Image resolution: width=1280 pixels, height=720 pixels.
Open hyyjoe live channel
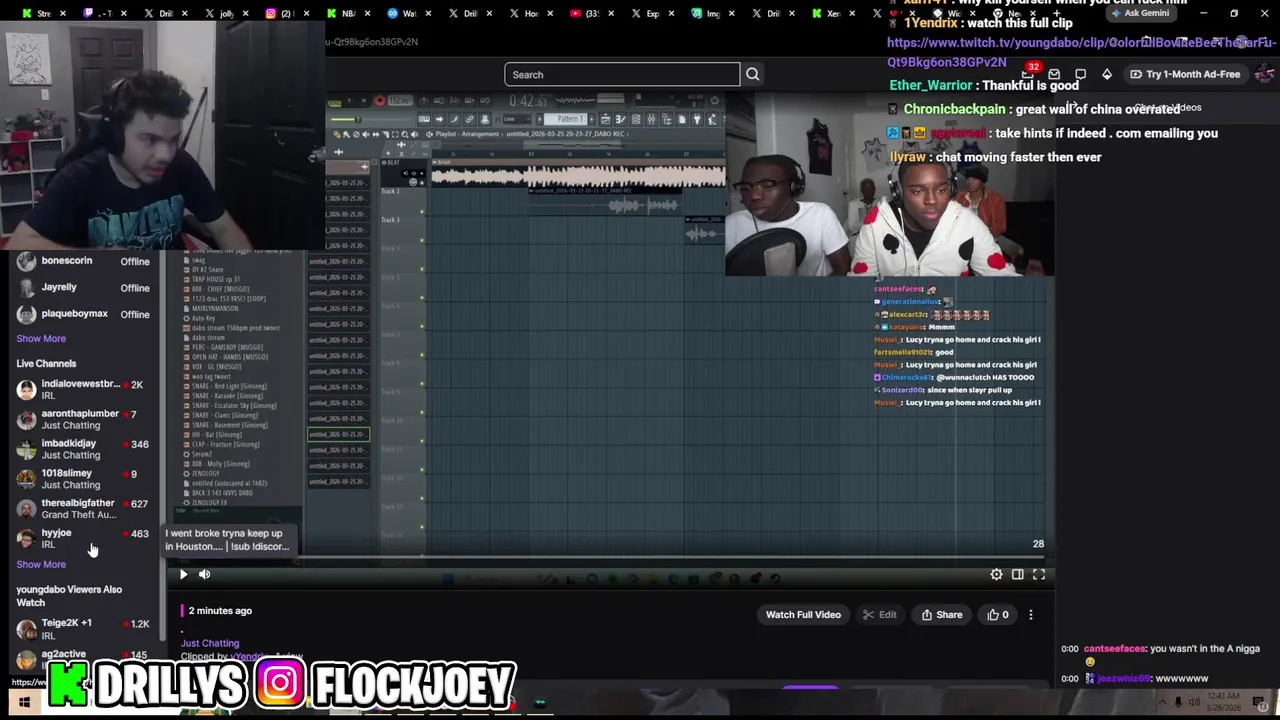click(83, 538)
